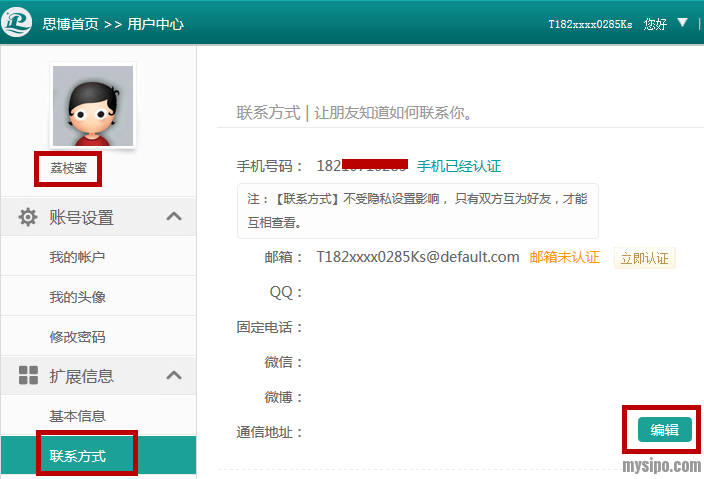Click 用户中心 in the breadcrumb

pyautogui.click(x=155, y=24)
